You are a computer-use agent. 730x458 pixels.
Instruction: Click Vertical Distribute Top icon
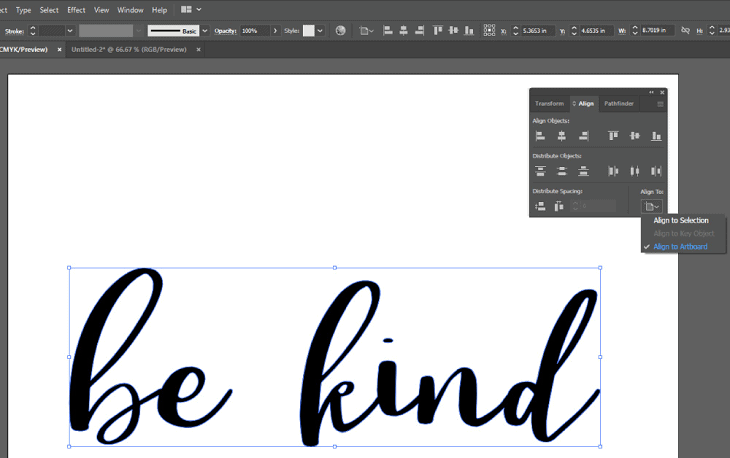pyautogui.click(x=540, y=171)
